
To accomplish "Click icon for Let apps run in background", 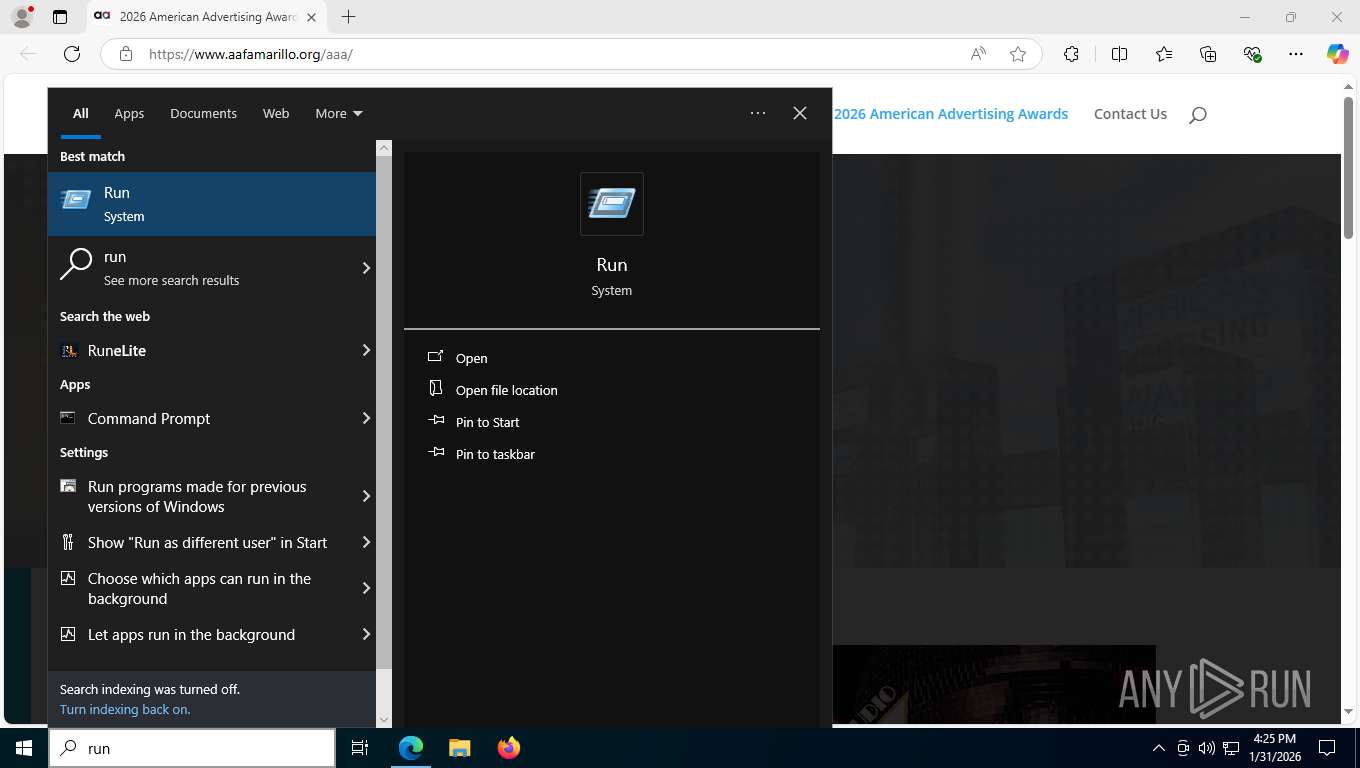I will (x=68, y=634).
